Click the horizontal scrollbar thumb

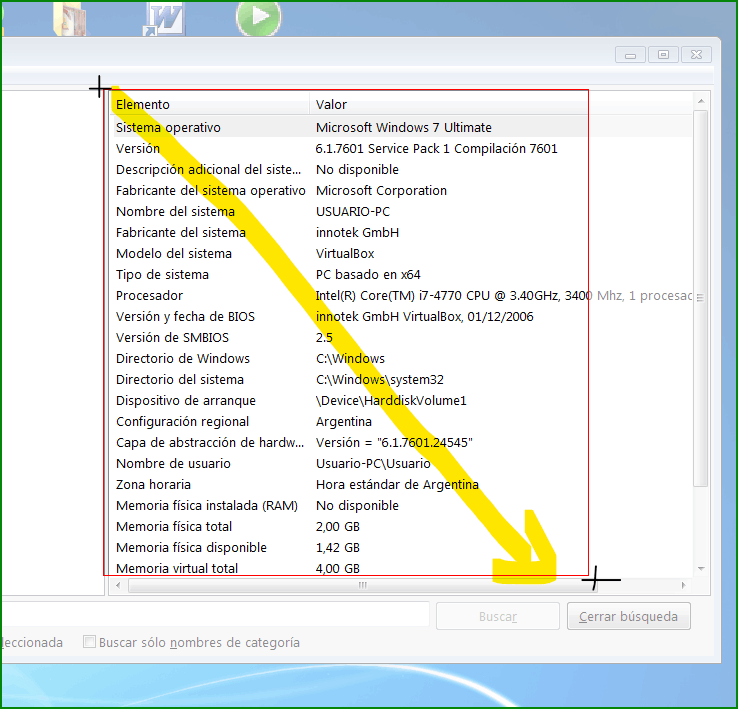362,585
